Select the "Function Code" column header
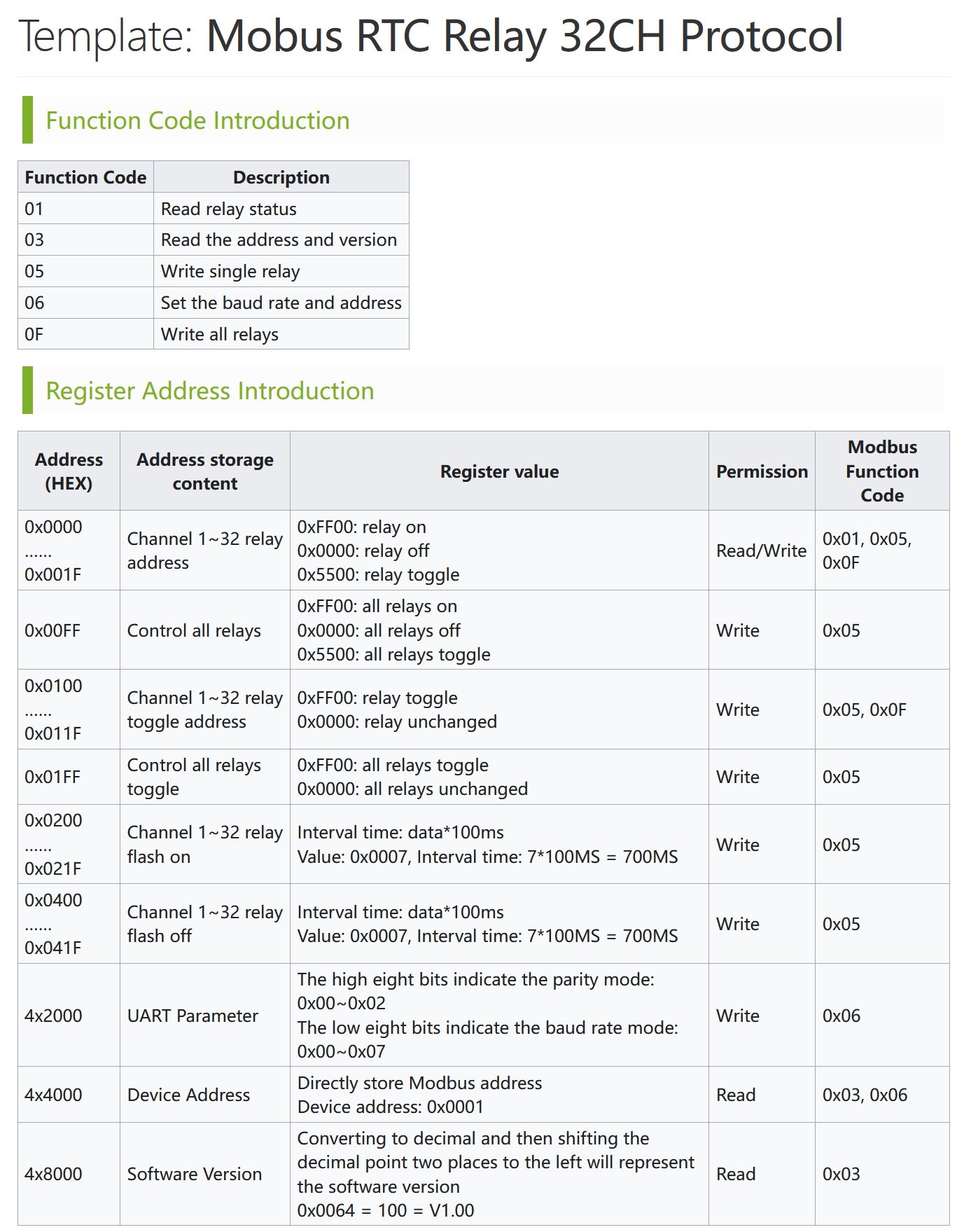Screen dimensions: 971x1232 click(85, 177)
